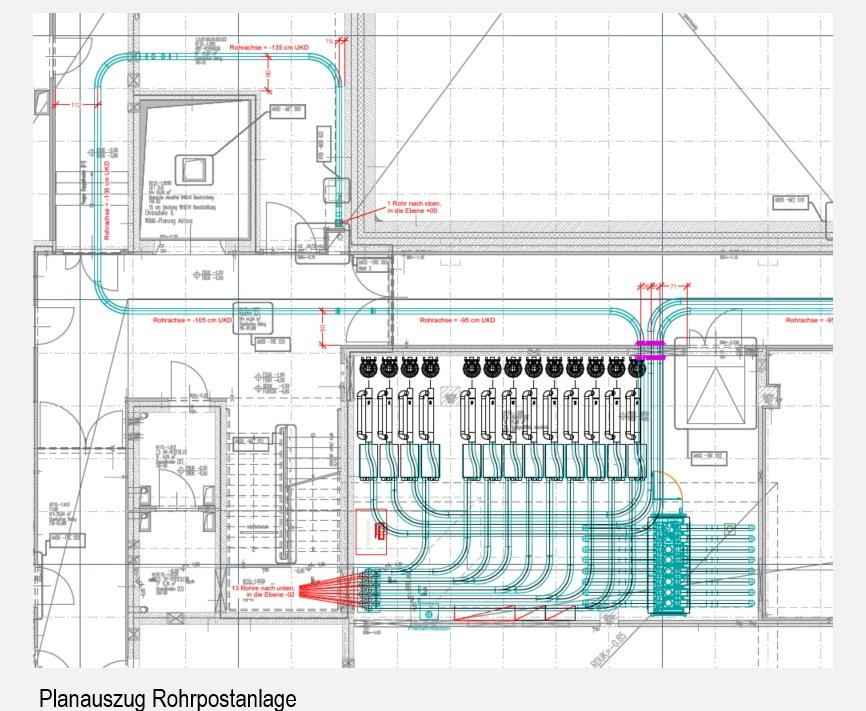The width and height of the screenshot is (866, 711).
Task: Select the magenta pipe marker on the wall
Action: click(651, 349)
